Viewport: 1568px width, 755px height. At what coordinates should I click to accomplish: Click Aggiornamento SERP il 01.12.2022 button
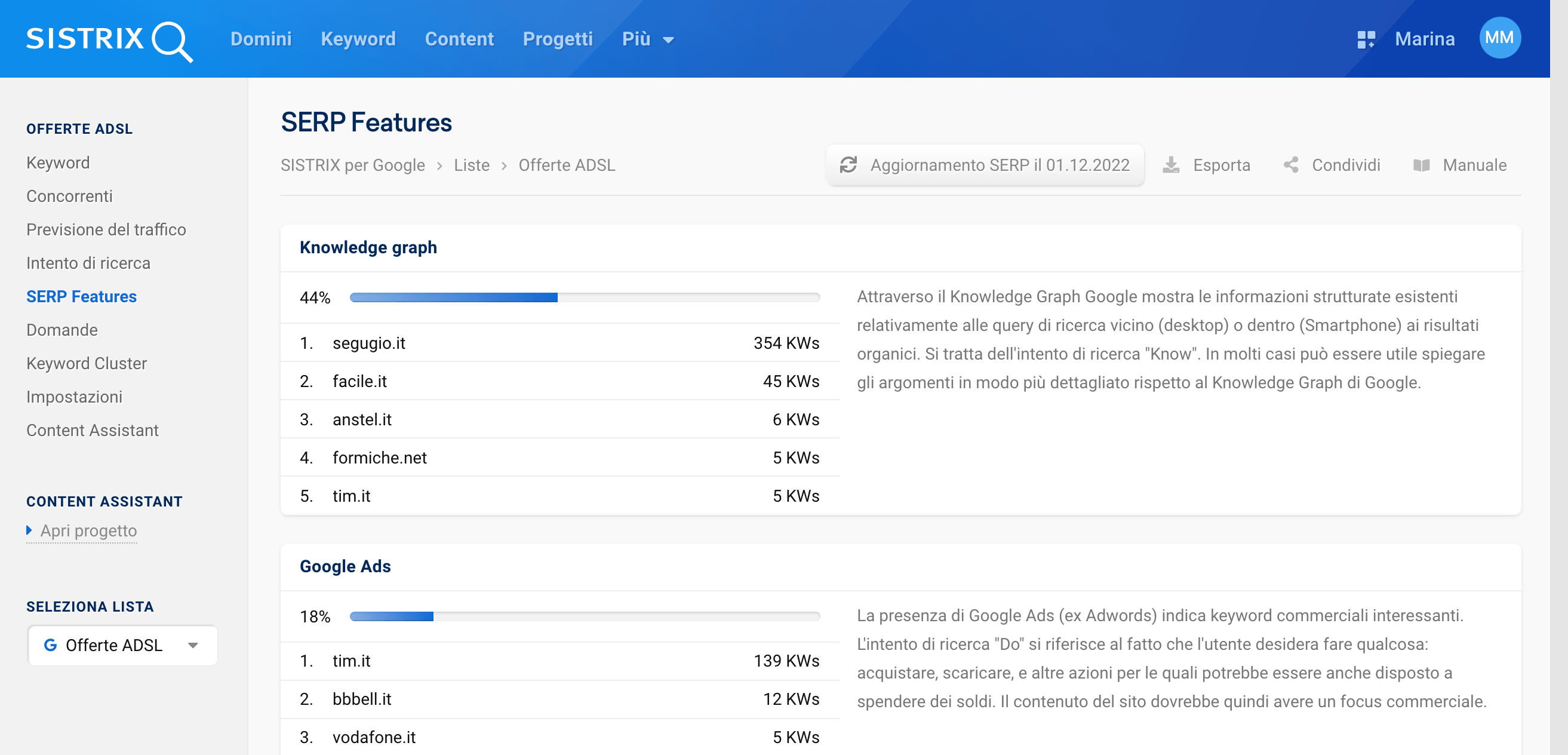(x=985, y=165)
